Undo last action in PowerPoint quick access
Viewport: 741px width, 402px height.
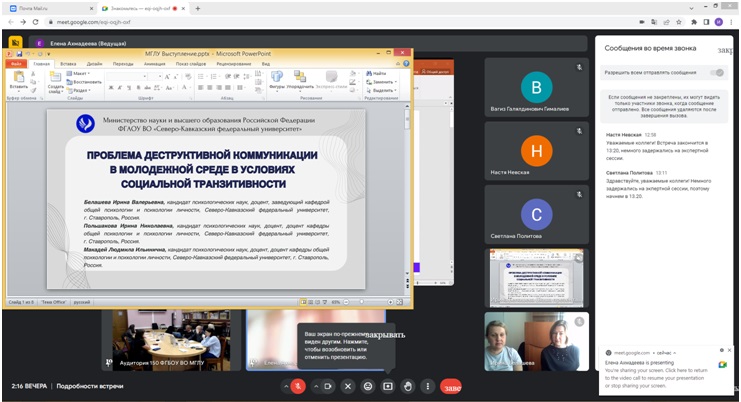tap(28, 54)
